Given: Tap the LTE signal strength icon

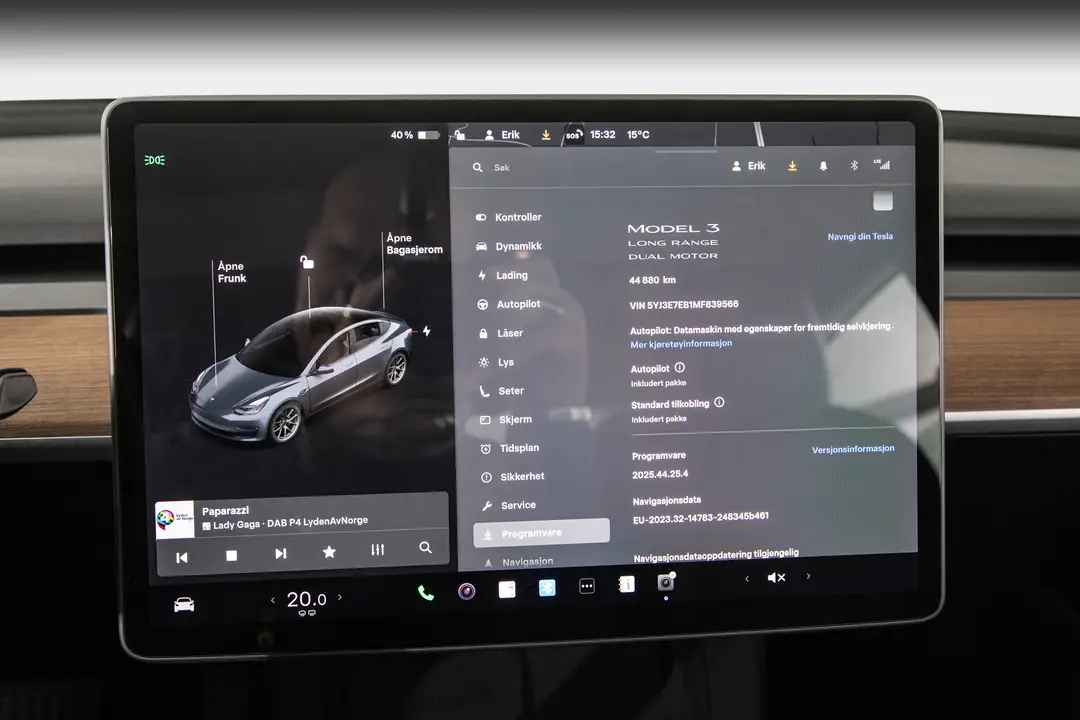Looking at the screenshot, I should pos(882,165).
